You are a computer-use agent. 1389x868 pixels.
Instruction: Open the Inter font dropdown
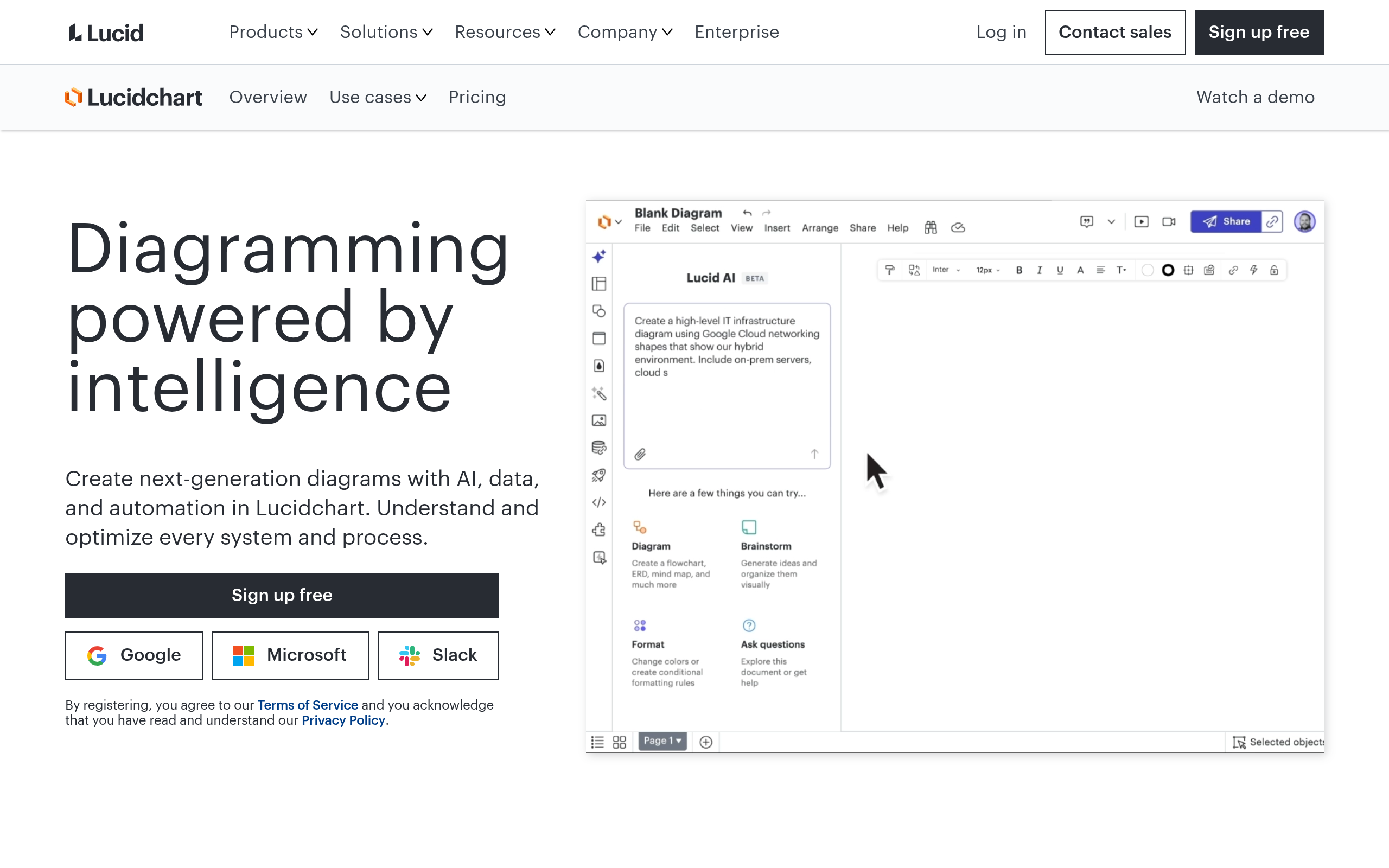pyautogui.click(x=946, y=270)
